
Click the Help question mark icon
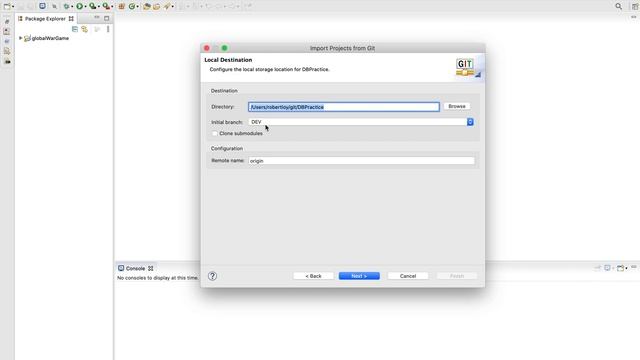tap(212, 276)
